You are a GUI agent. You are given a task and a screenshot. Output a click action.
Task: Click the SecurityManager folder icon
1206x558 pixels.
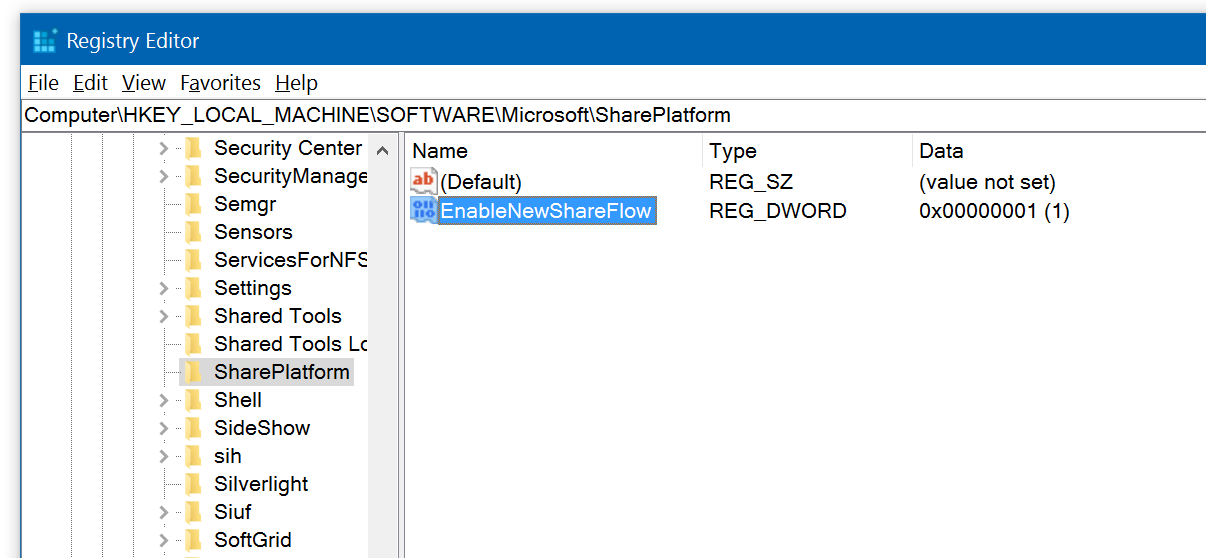[x=193, y=176]
